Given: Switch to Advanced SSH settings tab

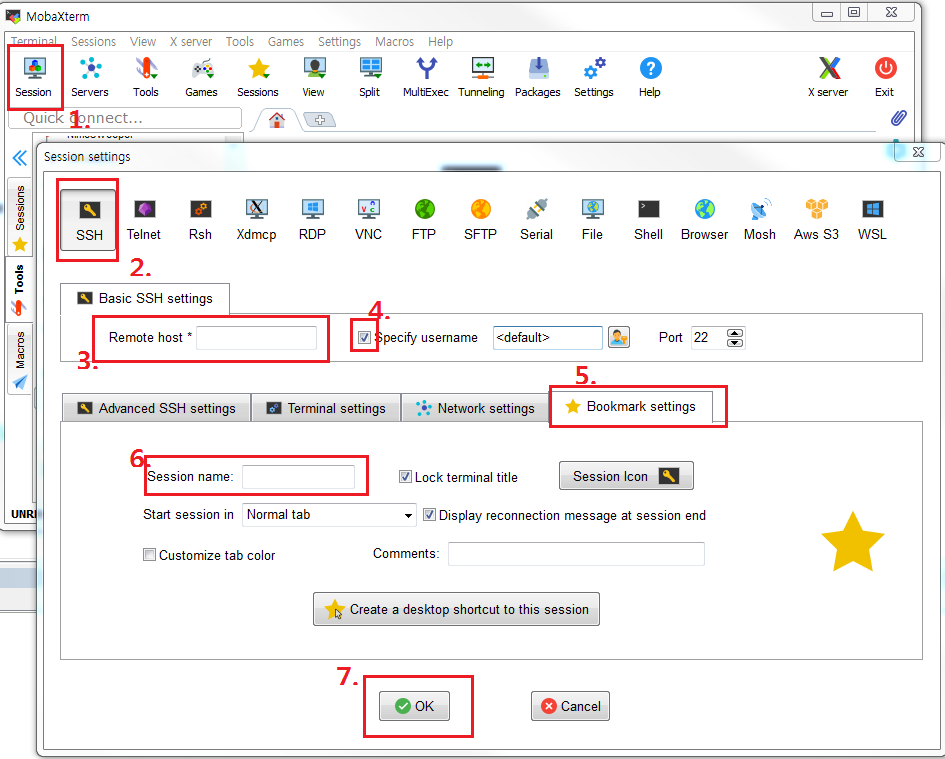Looking at the screenshot, I should pyautogui.click(x=157, y=408).
